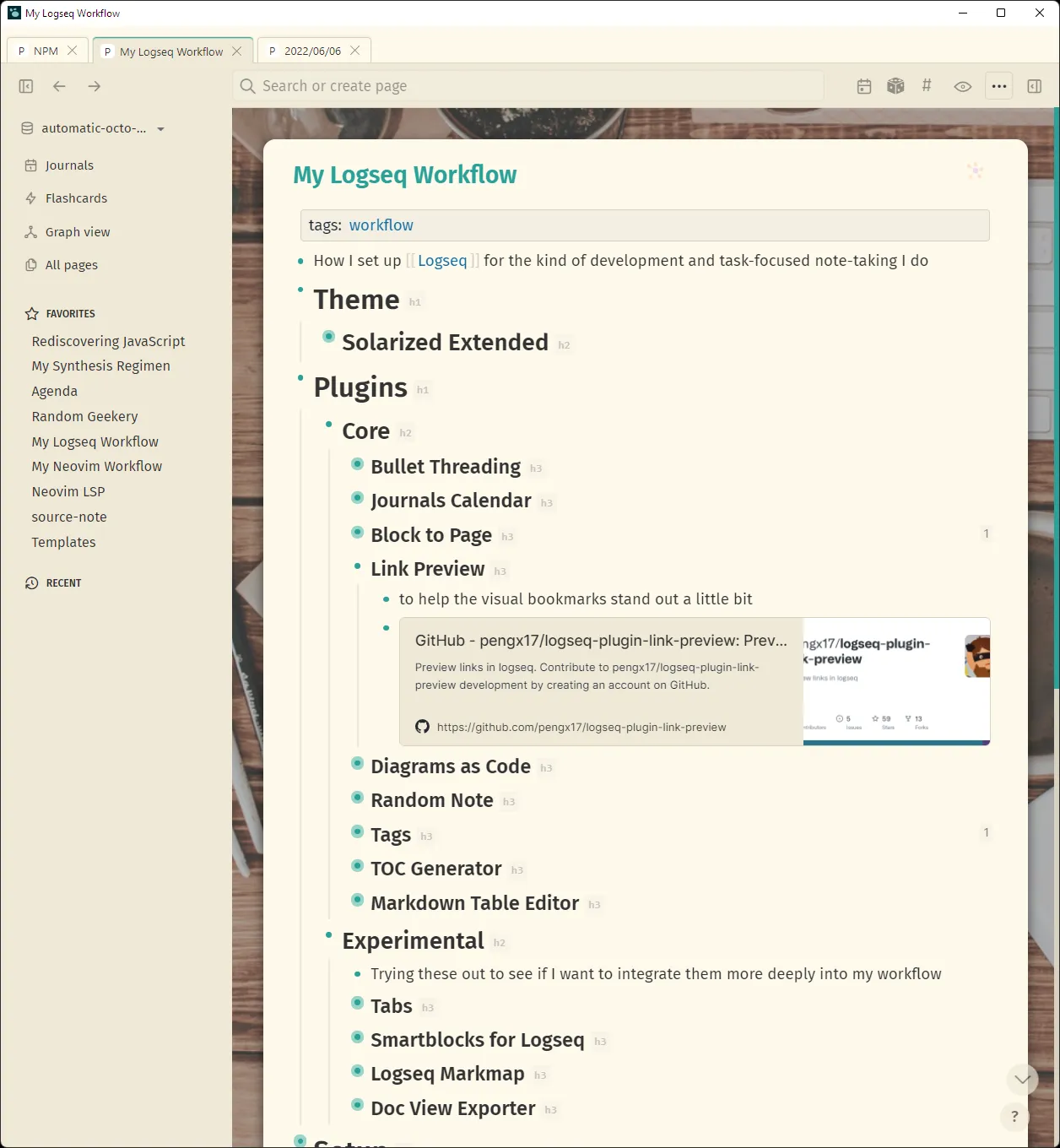Viewport: 1060px width, 1148px height.
Task: Click the help question mark button
Action: pyautogui.click(x=1014, y=1116)
